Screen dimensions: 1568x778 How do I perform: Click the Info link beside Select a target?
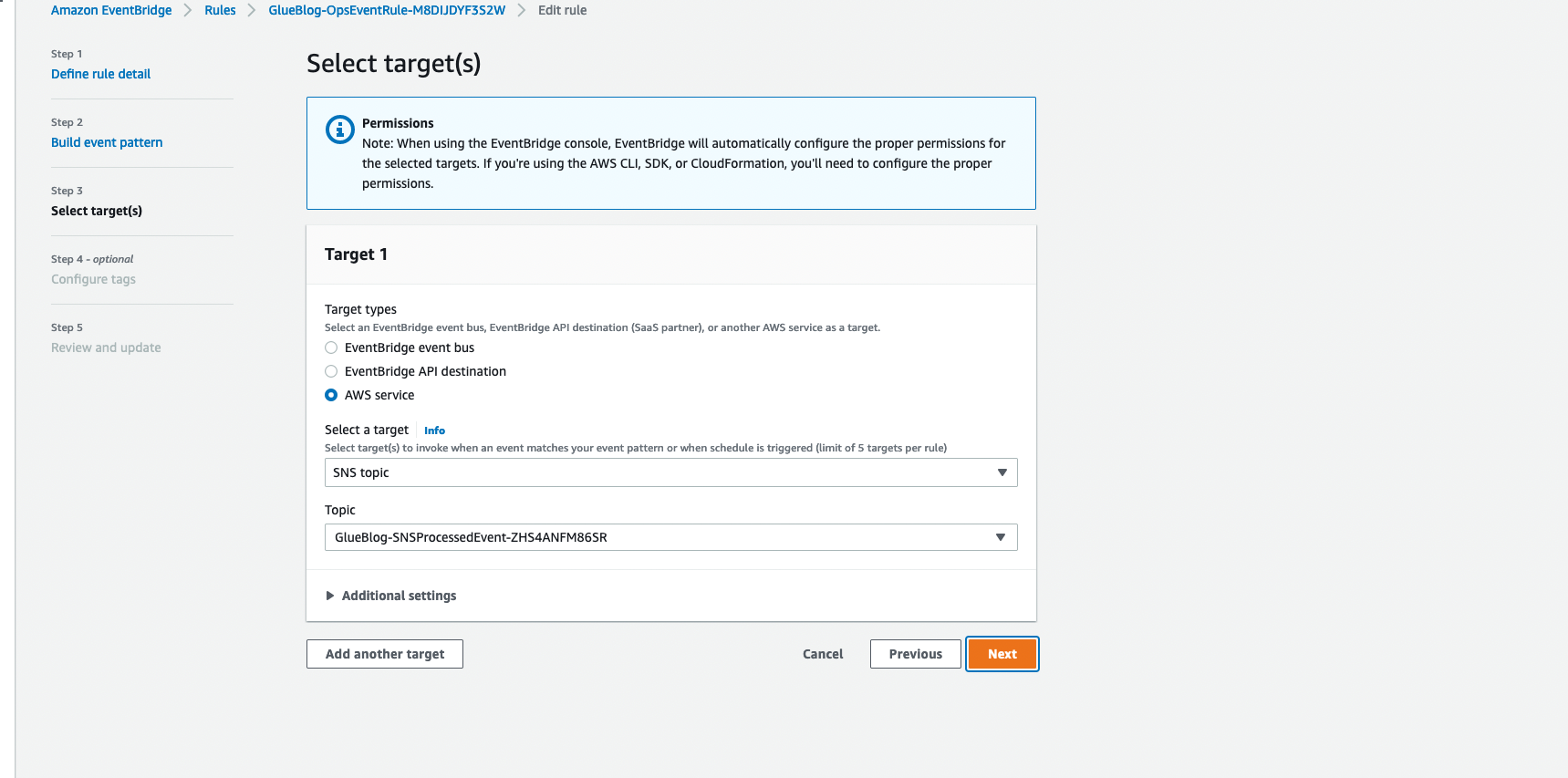[x=434, y=430]
